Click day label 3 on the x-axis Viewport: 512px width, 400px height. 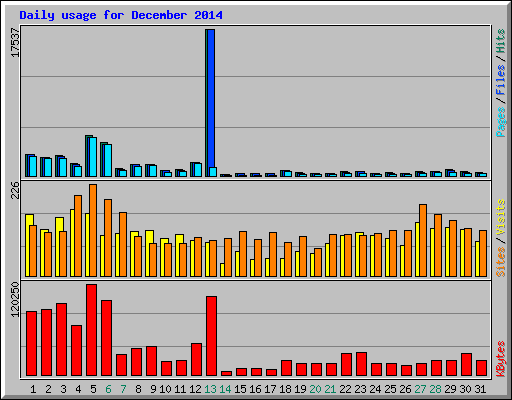coord(63,389)
